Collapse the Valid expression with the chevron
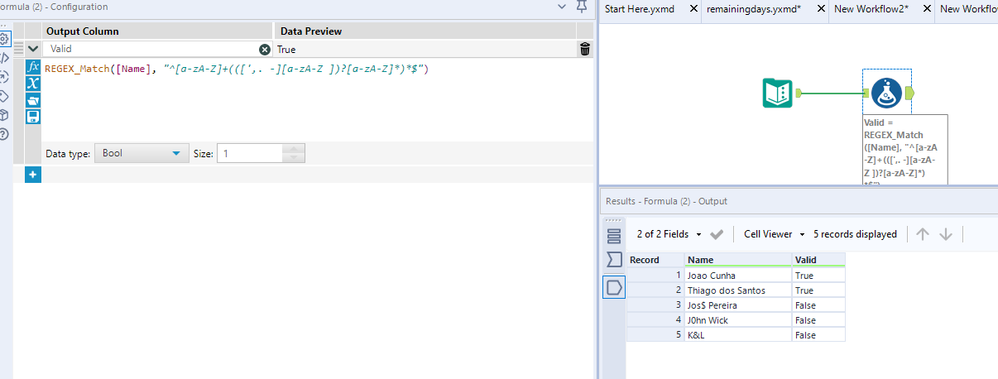Viewport: 998px width, 379px height. tap(33, 48)
